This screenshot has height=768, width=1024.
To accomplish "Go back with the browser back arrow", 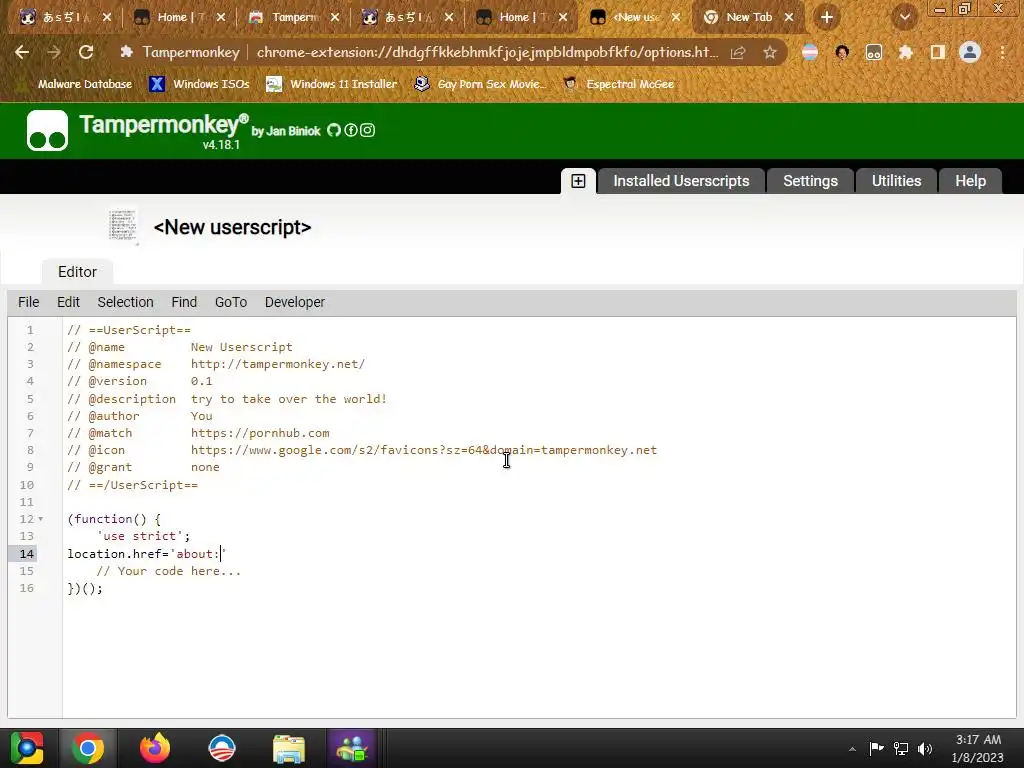I will (22, 52).
